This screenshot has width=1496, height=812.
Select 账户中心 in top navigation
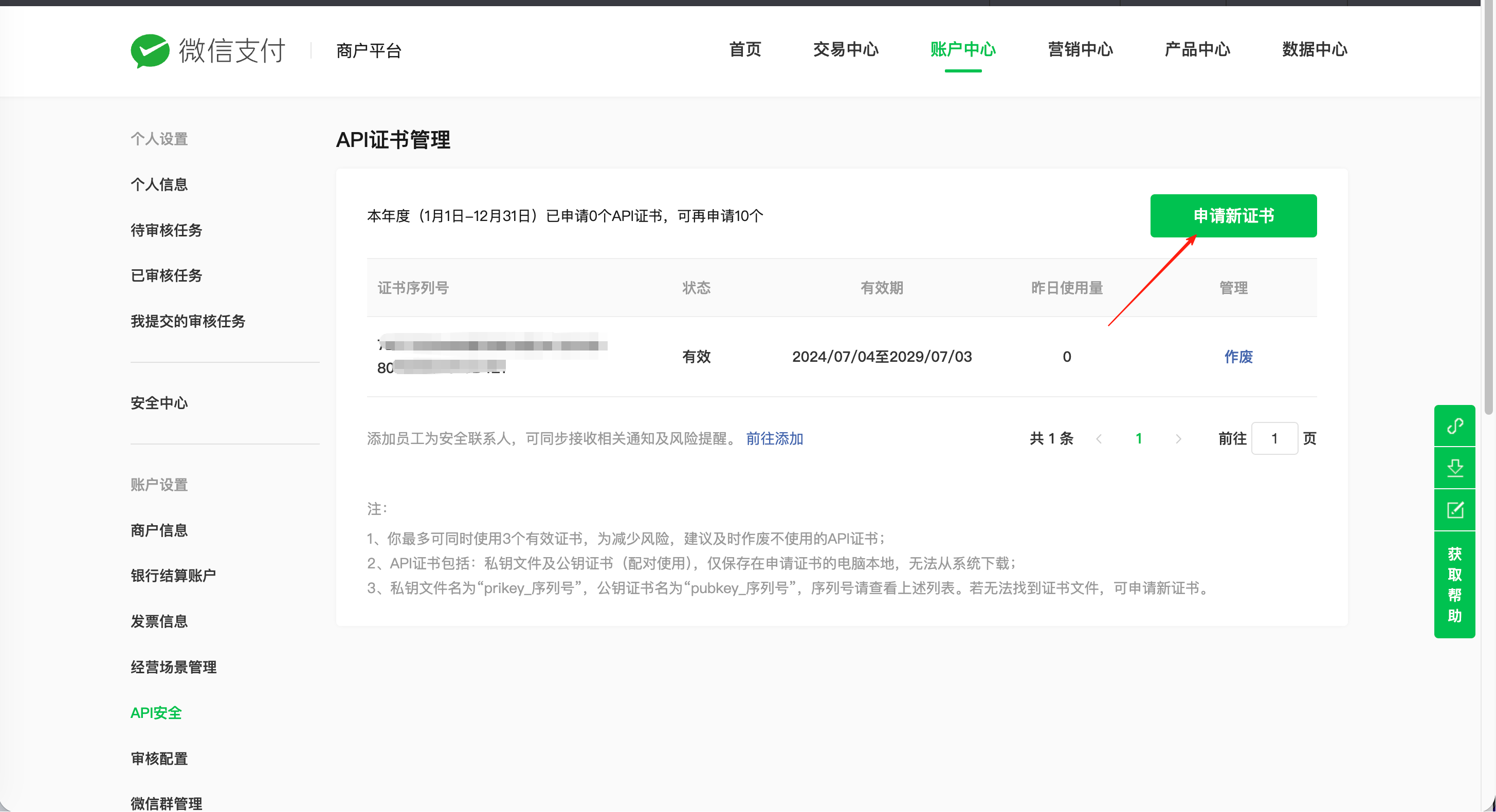[x=963, y=49]
